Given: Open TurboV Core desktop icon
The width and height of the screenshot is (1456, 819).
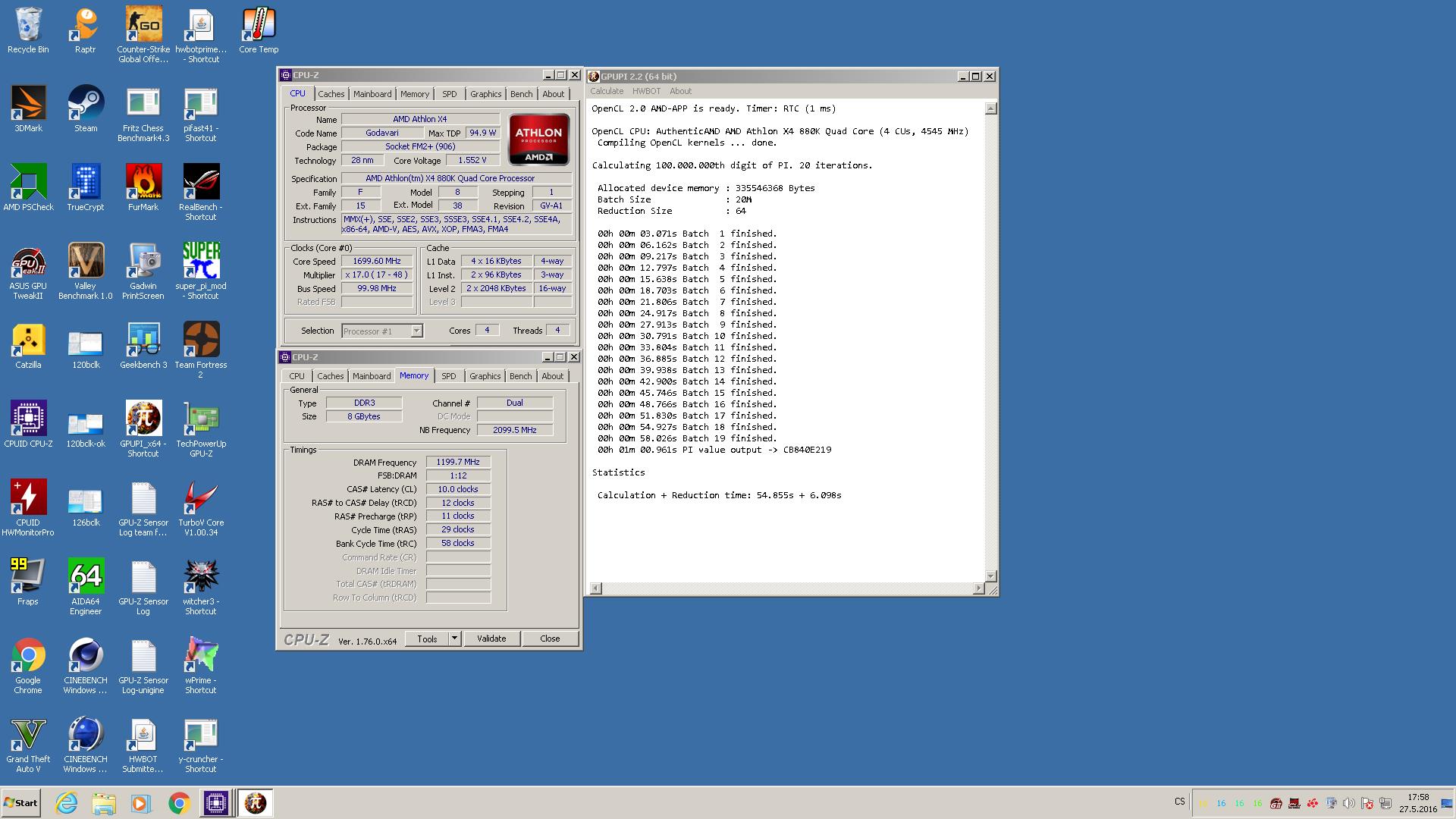Looking at the screenshot, I should point(201,508).
